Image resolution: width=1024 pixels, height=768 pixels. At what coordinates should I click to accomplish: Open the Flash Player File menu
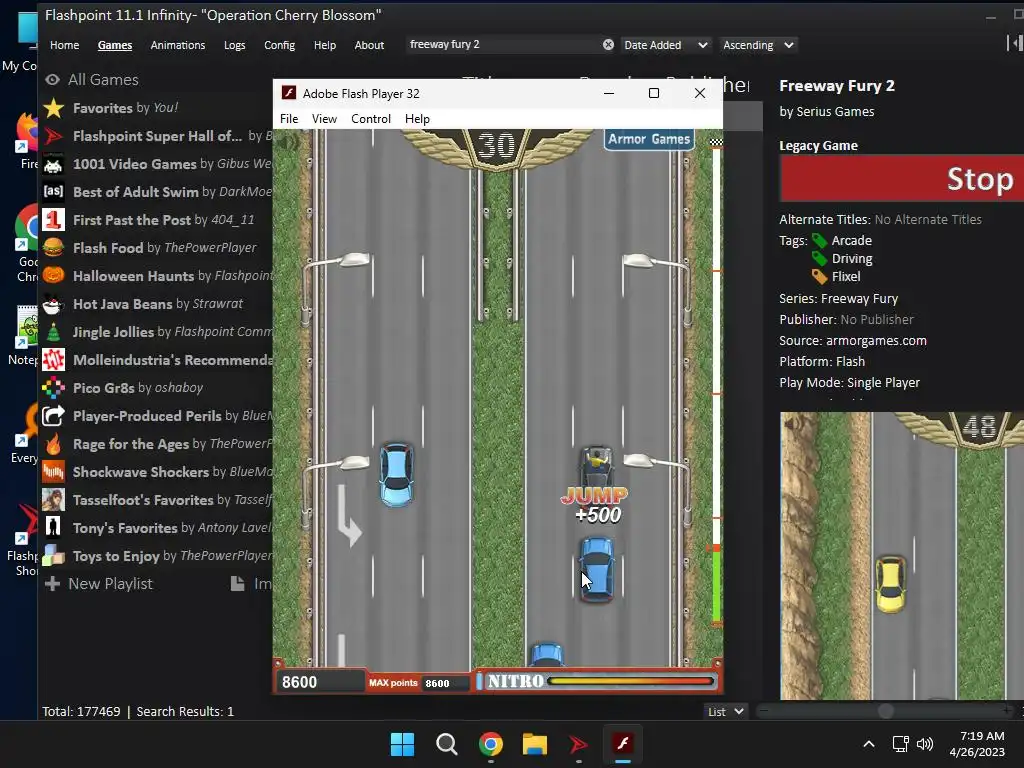[x=289, y=119]
